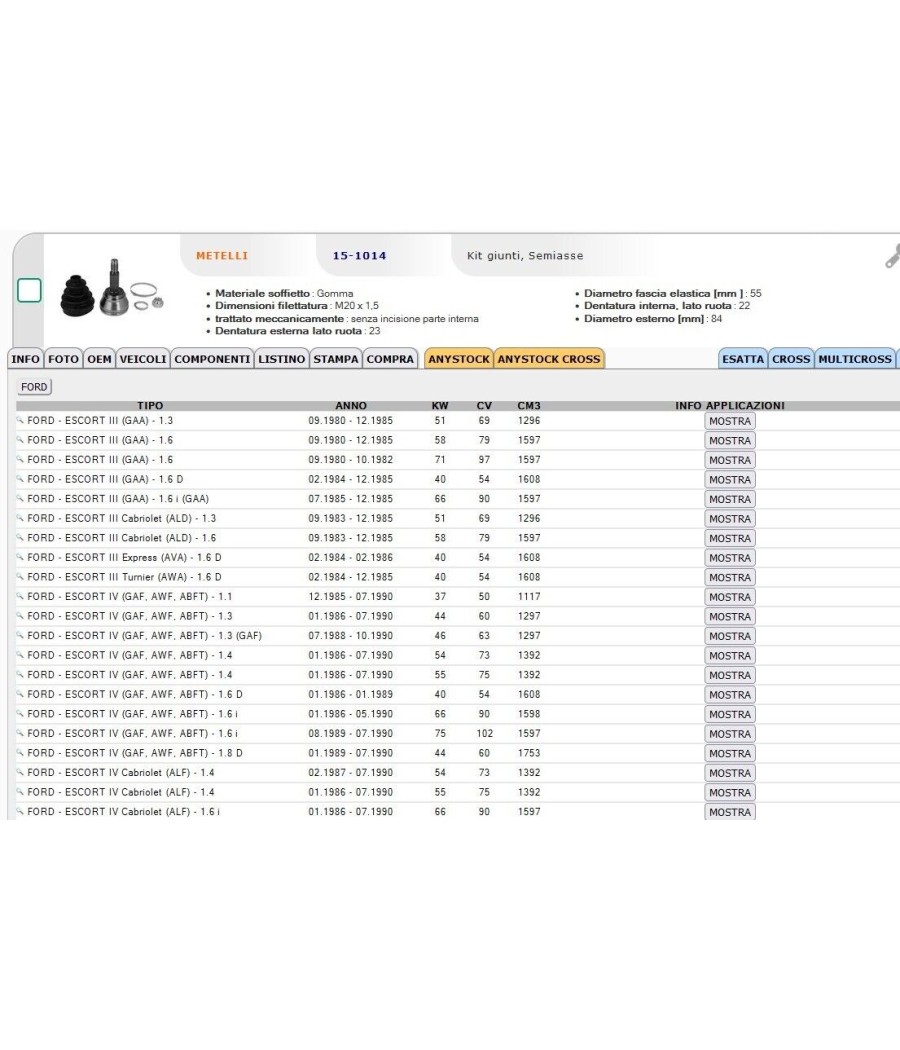Click MOSTRA for Escort IV 1.6 i 102 CV
The image size is (900, 1050).
tap(730, 734)
